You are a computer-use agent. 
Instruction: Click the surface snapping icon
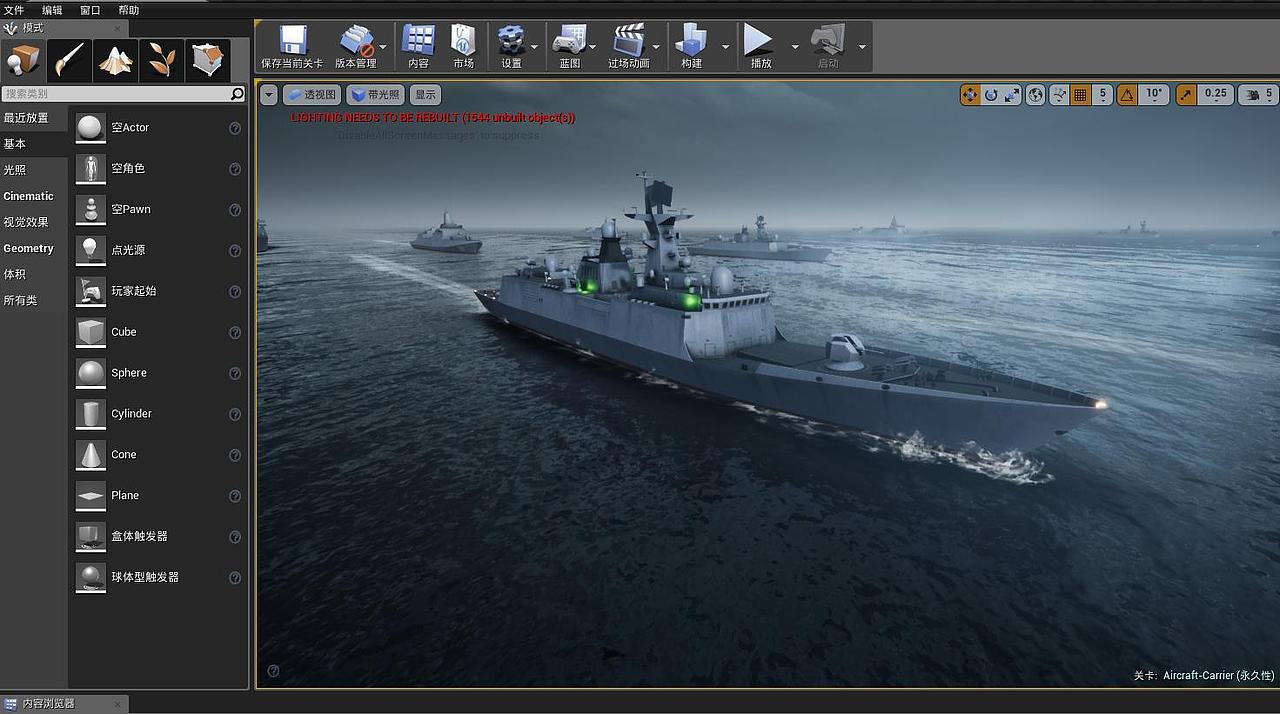pyautogui.click(x=1059, y=95)
